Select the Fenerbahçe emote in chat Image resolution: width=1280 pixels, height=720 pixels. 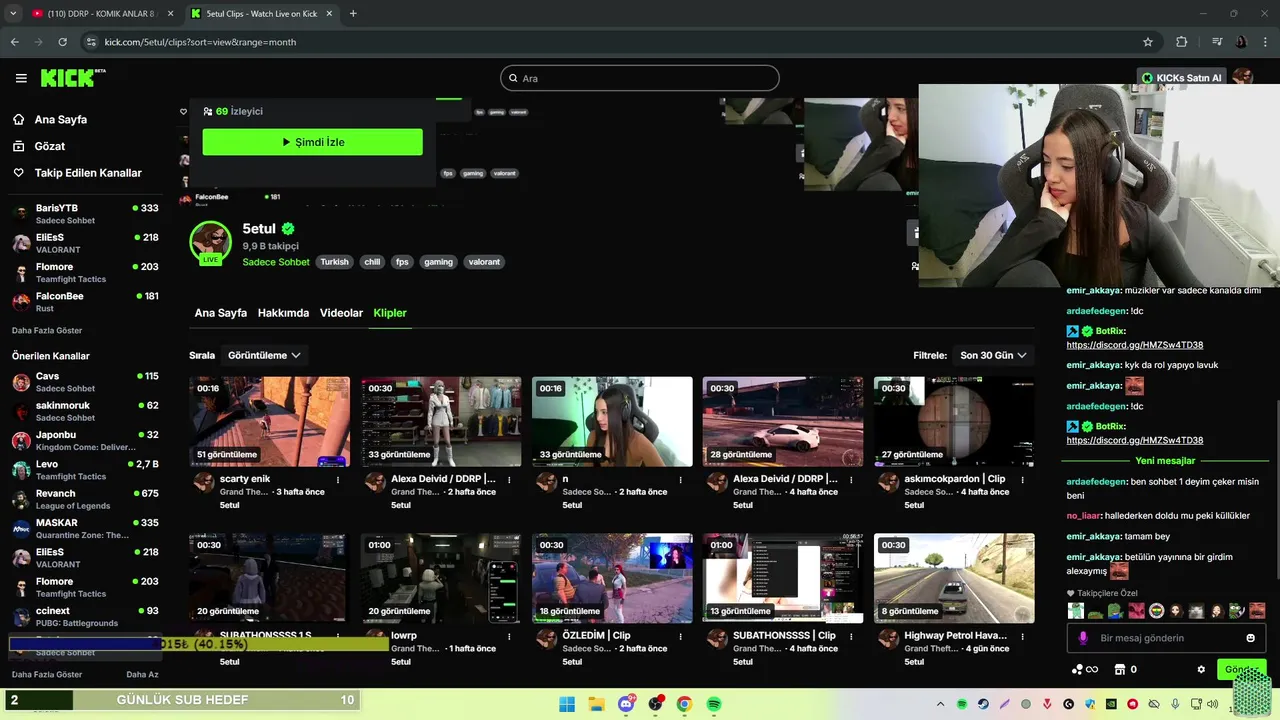click(x=1156, y=610)
